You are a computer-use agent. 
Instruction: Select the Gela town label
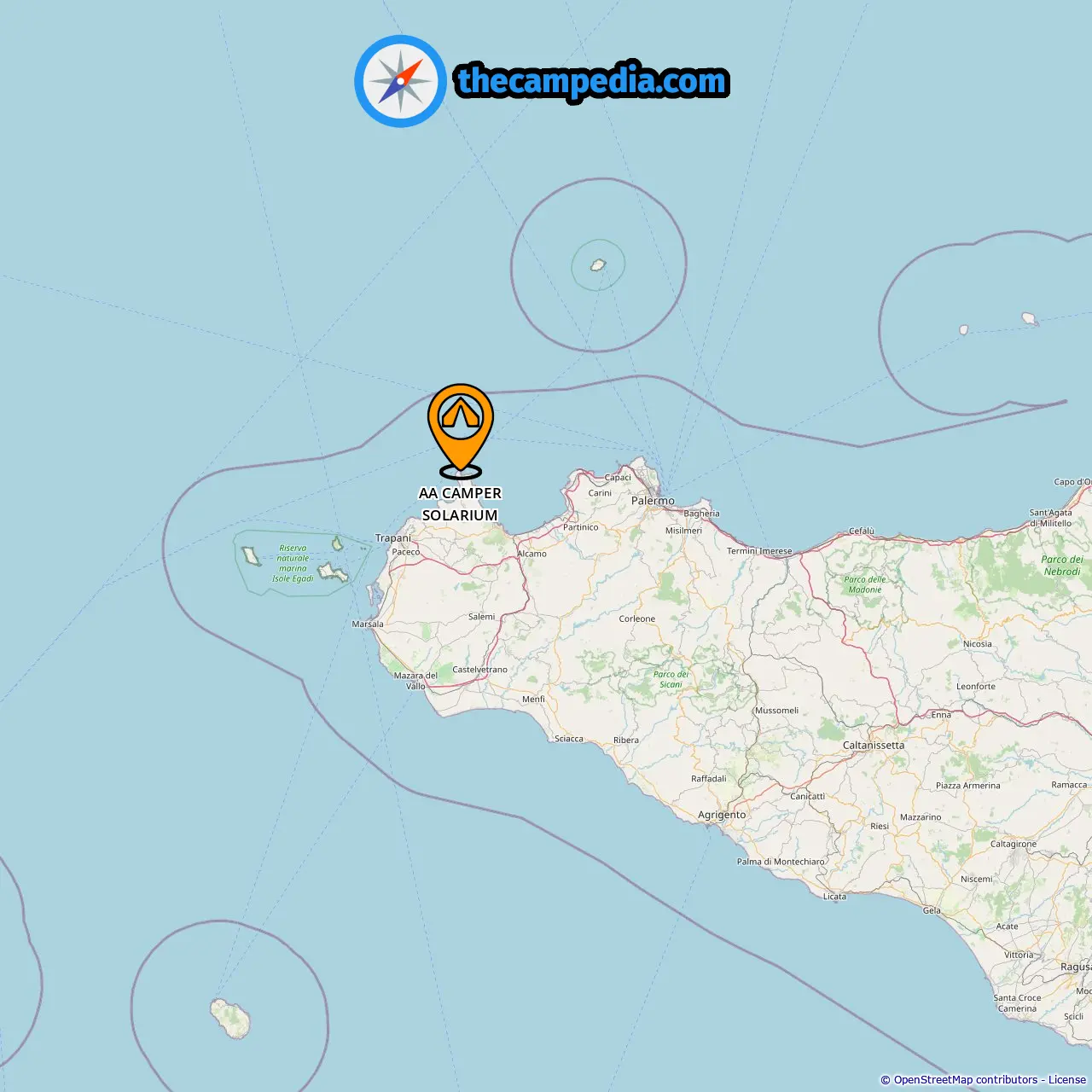click(932, 910)
